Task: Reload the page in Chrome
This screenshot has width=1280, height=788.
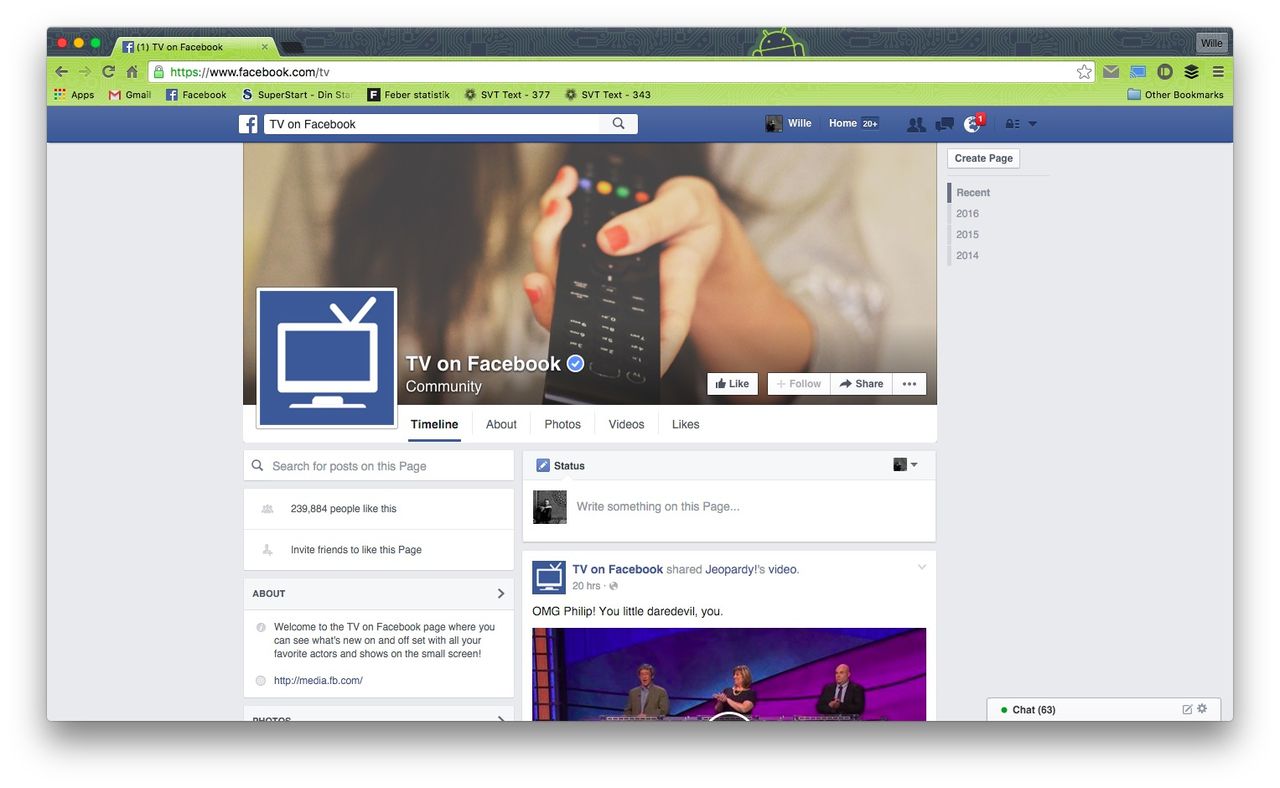Action: pos(108,72)
